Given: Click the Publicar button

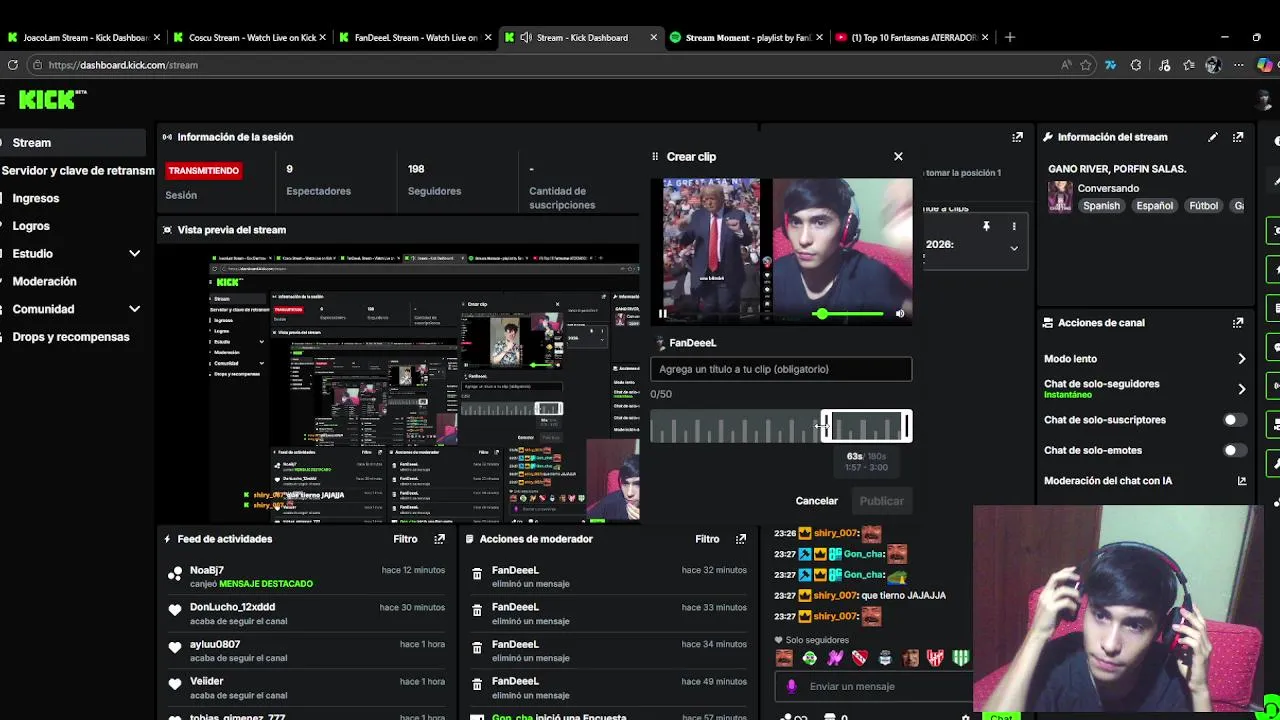Looking at the screenshot, I should click(x=881, y=501).
